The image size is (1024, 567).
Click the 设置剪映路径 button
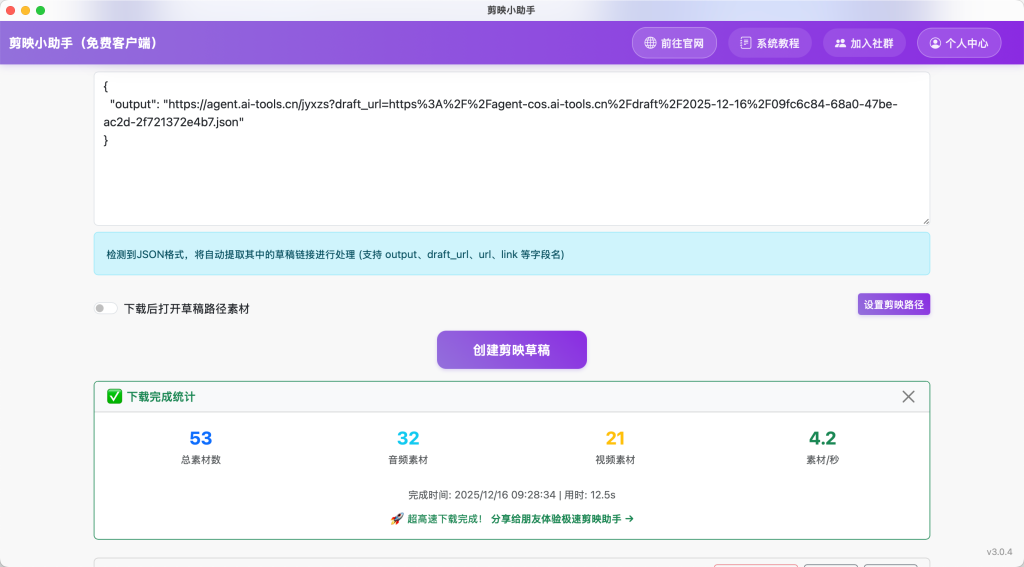coord(893,304)
